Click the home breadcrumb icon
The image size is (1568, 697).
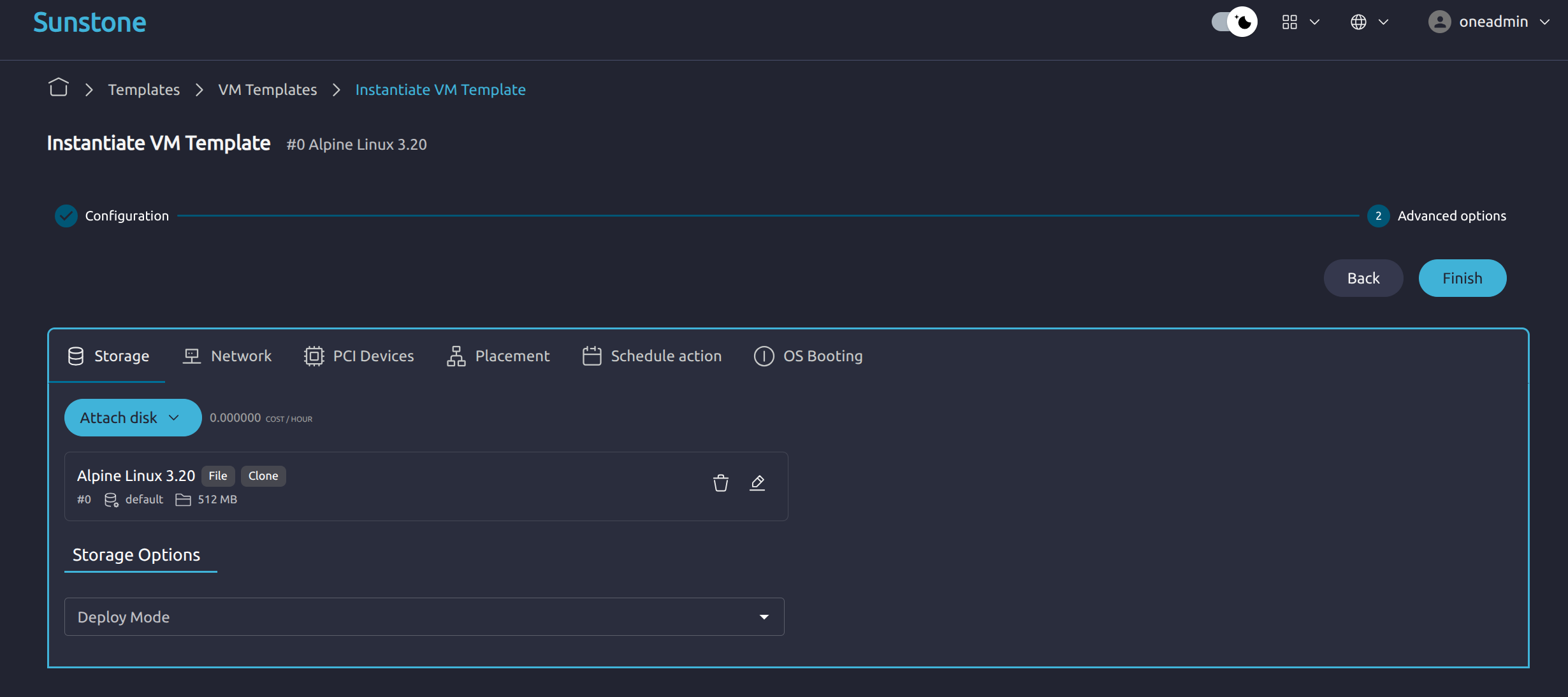point(59,88)
